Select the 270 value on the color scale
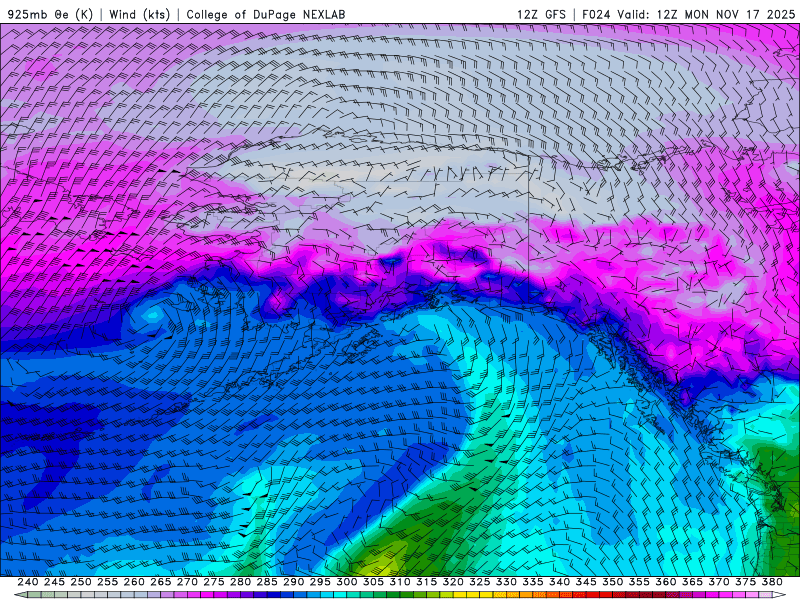The image size is (800, 600). [x=187, y=582]
